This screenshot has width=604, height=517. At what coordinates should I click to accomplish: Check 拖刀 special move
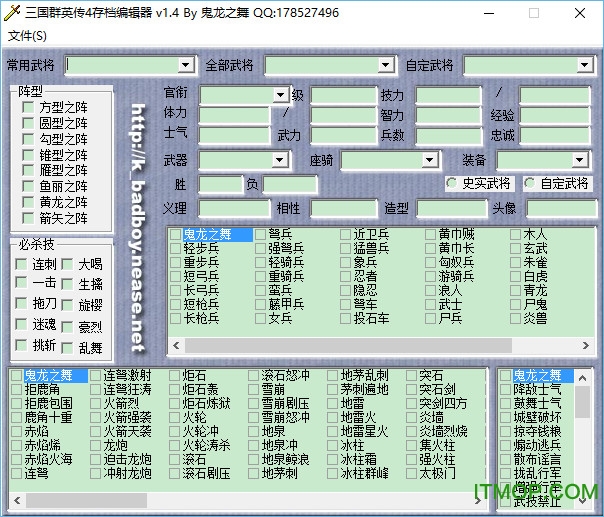21,303
